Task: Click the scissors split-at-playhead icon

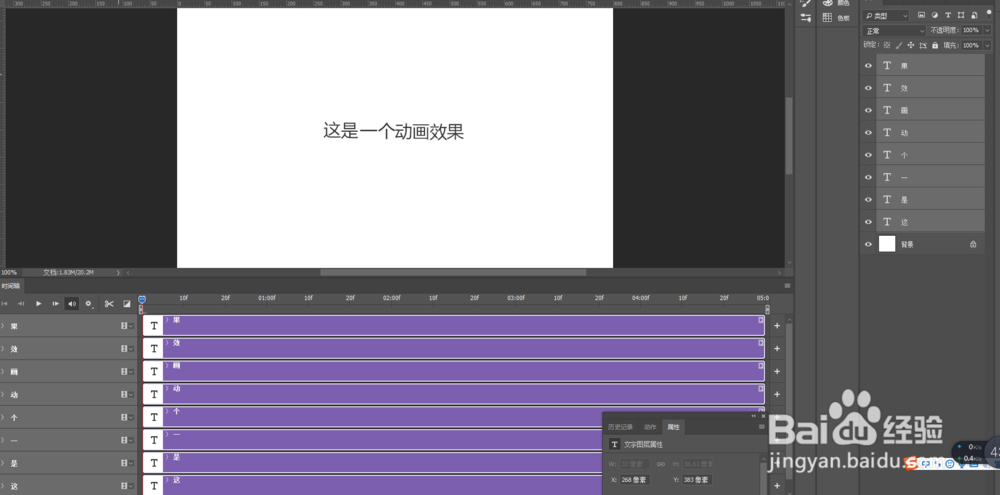Action: coord(109,304)
